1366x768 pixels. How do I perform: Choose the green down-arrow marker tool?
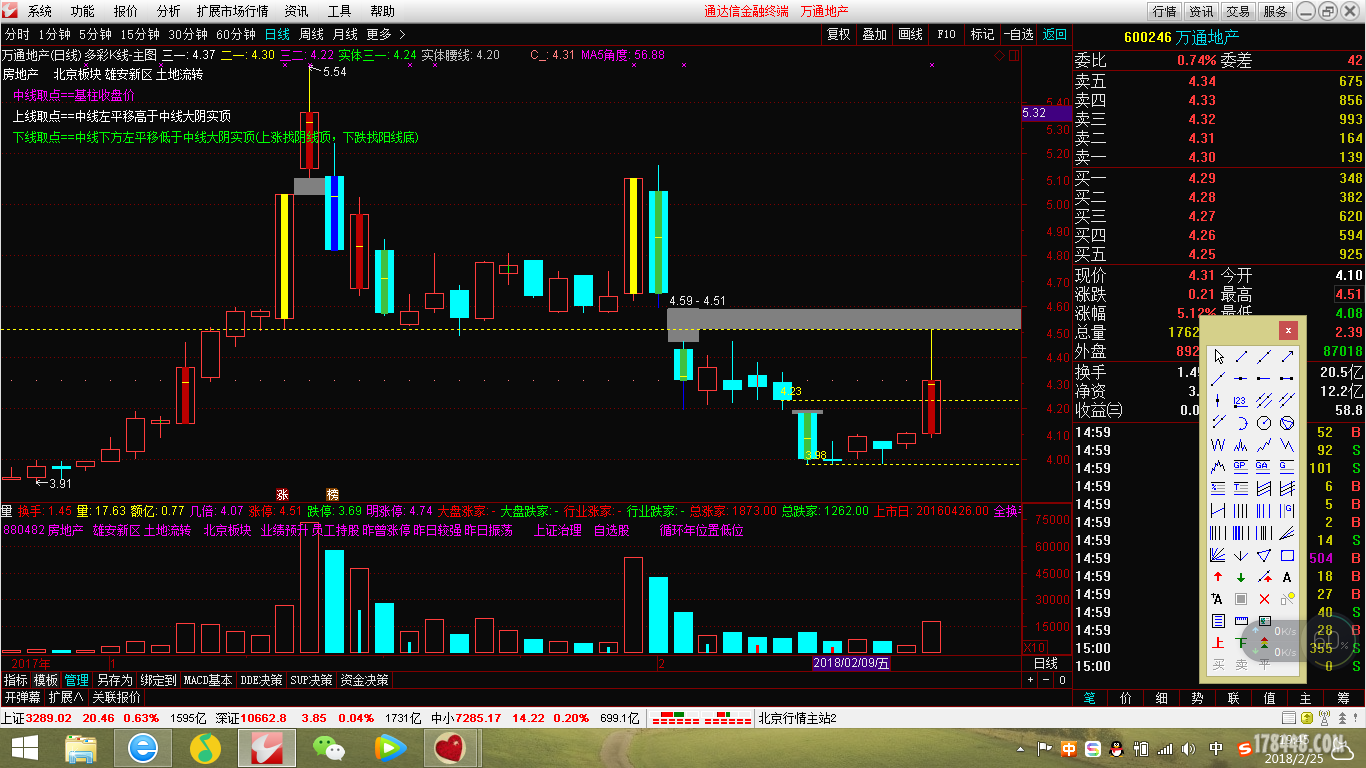tap(1241, 577)
